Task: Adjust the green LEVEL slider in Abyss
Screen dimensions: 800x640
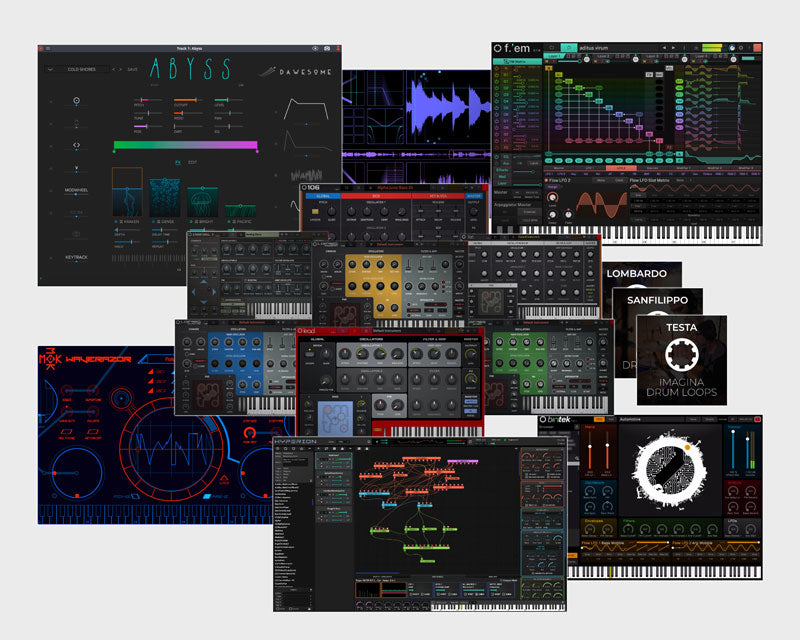Action: tap(228, 100)
